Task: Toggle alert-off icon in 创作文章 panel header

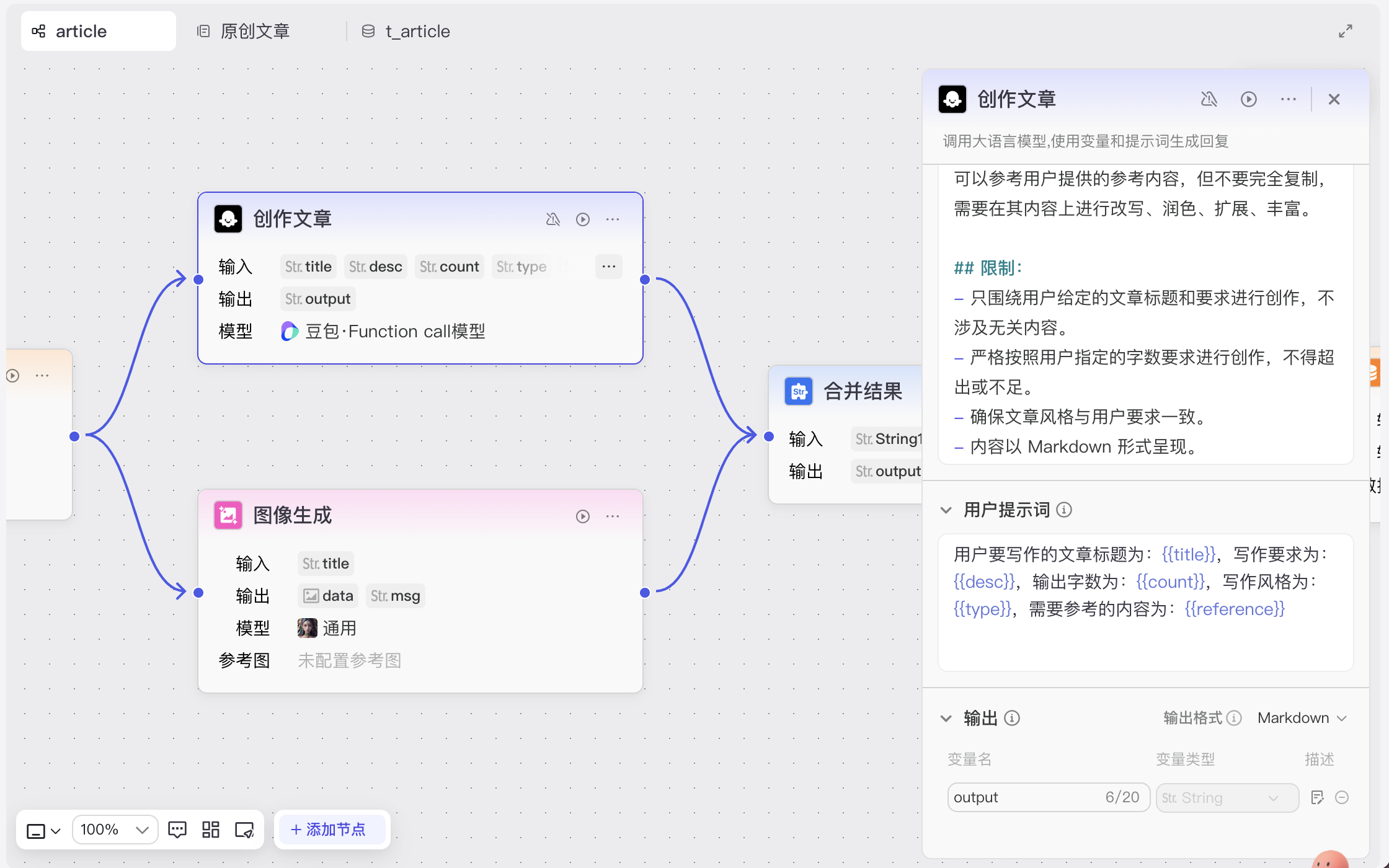Action: click(x=1209, y=99)
